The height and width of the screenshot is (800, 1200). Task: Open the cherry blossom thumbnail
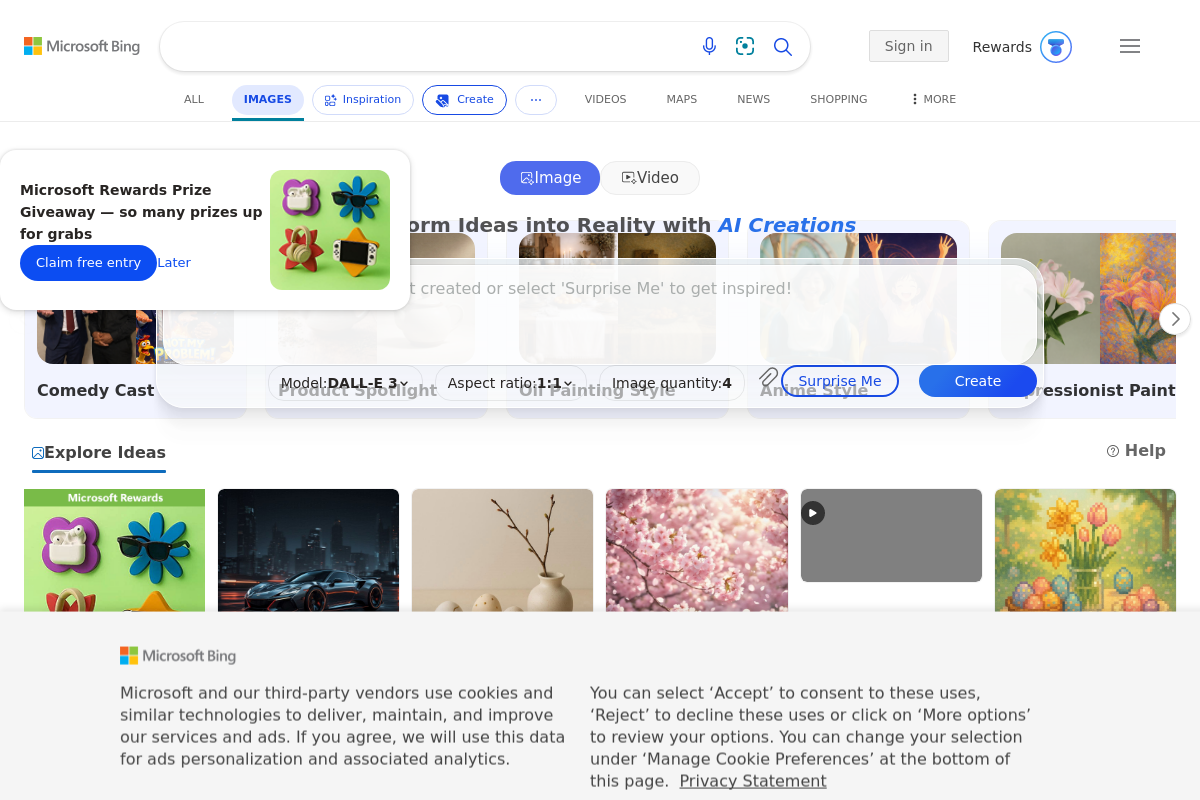click(696, 549)
